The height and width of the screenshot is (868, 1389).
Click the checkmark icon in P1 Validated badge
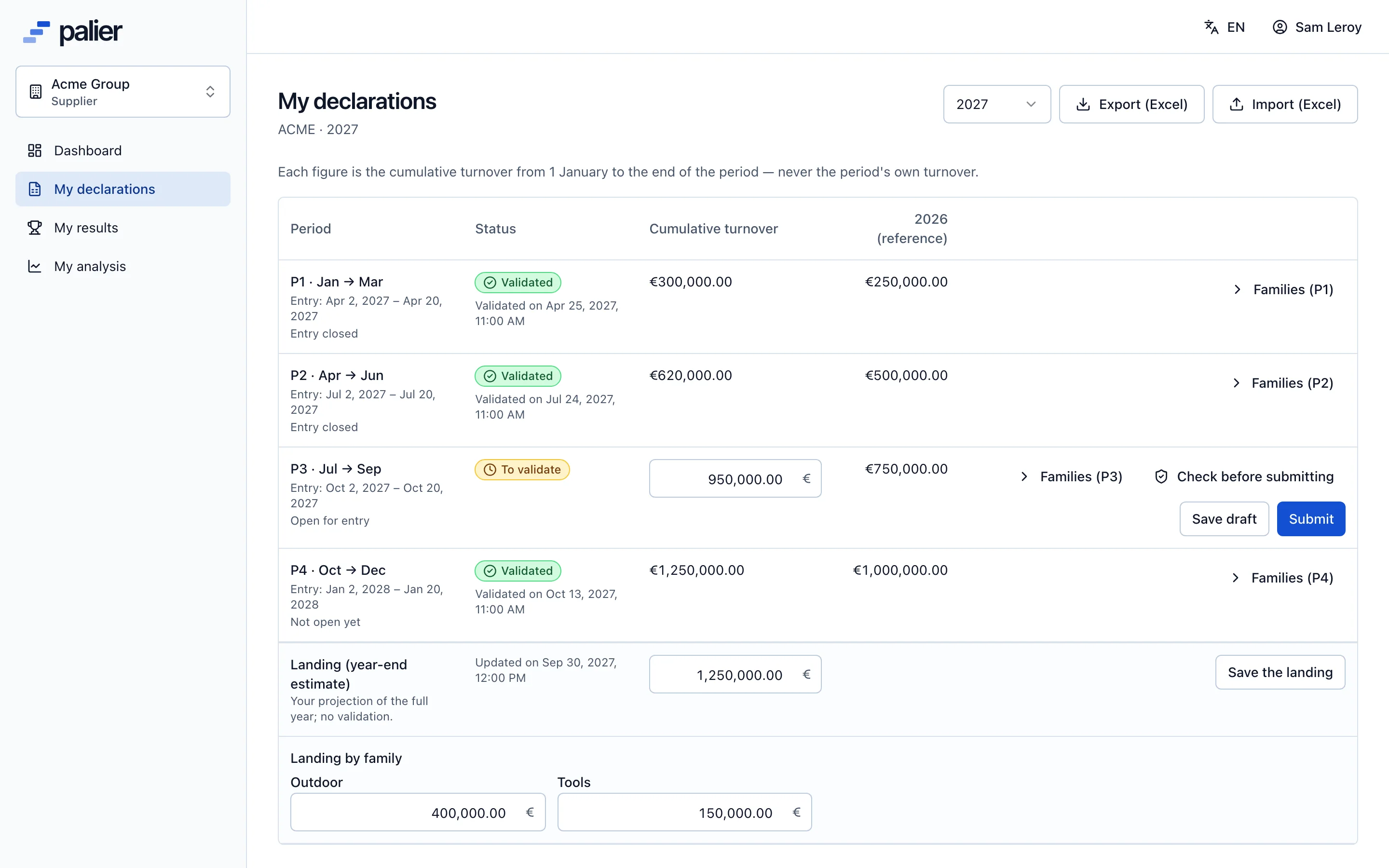490,283
